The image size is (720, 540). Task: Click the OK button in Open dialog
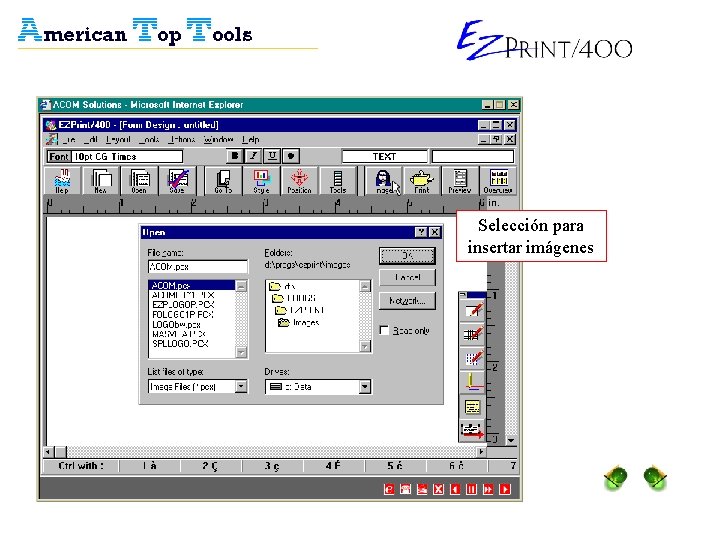407,256
